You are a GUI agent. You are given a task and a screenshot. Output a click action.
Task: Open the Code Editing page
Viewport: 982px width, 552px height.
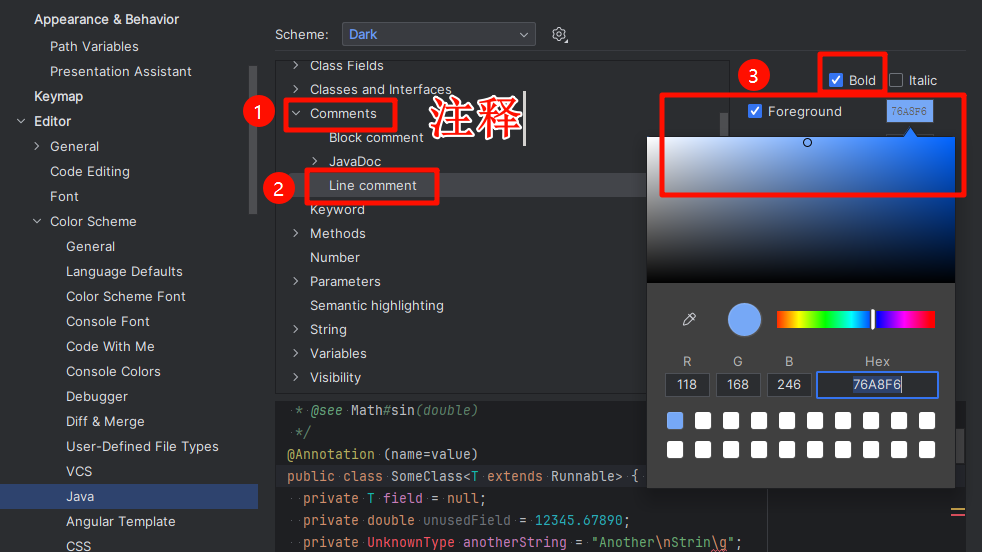click(x=90, y=171)
